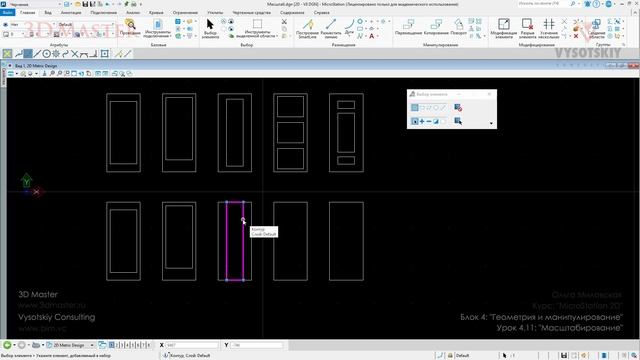
Task: Select individual mode in Выбор элемента dialog
Action: click(415, 107)
